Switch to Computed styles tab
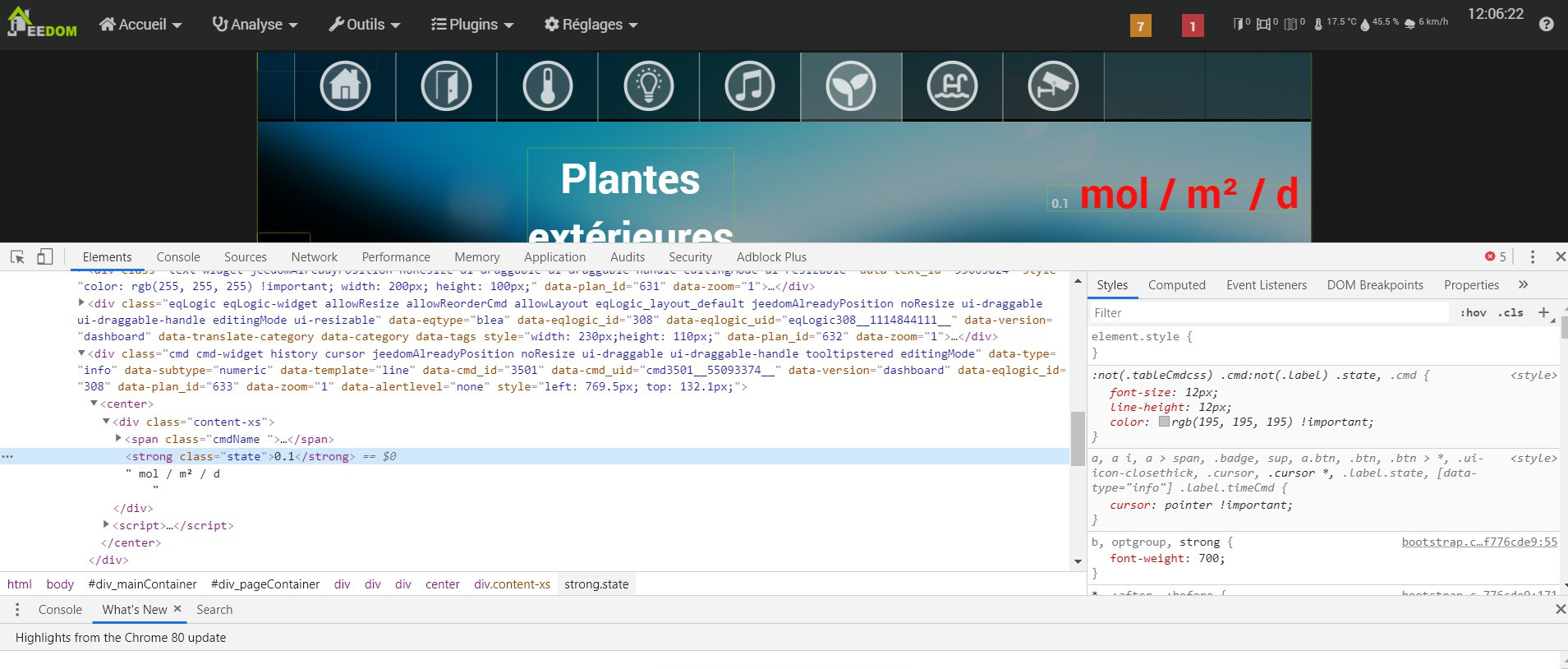Image resolution: width=1568 pixels, height=669 pixels. [x=1176, y=285]
